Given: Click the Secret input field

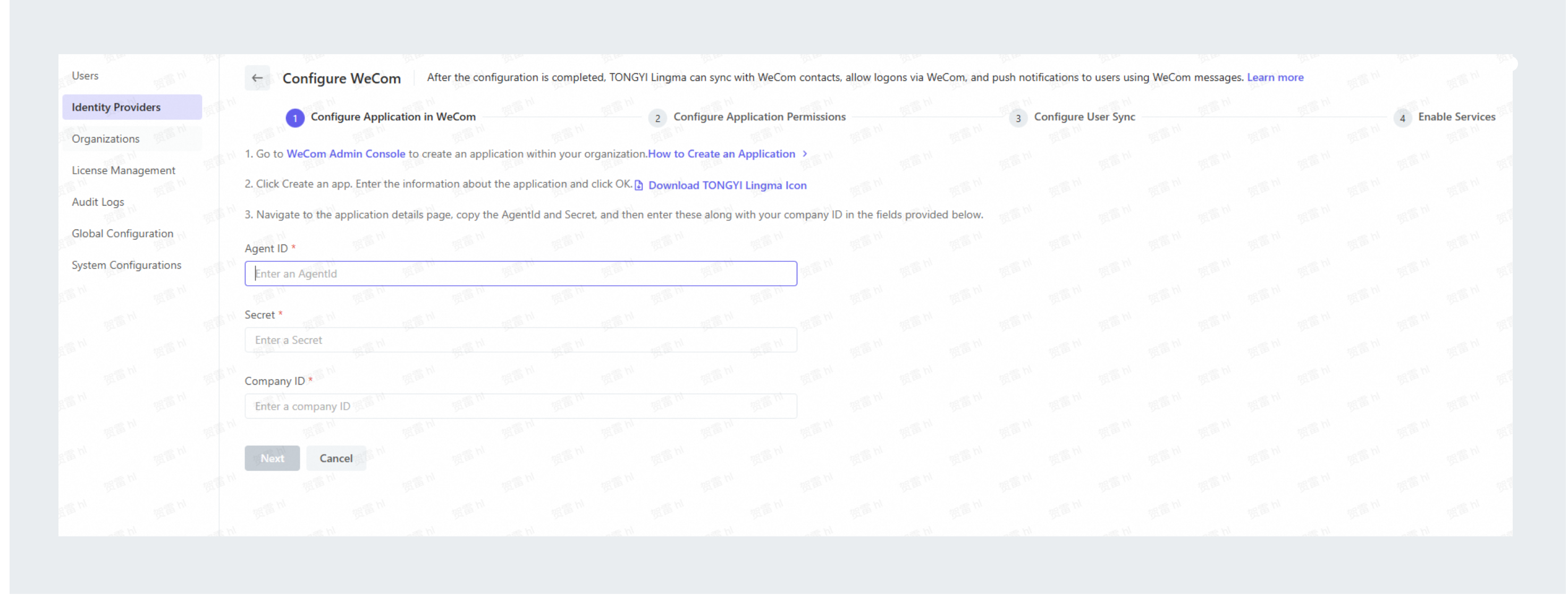Looking at the screenshot, I should click(521, 340).
